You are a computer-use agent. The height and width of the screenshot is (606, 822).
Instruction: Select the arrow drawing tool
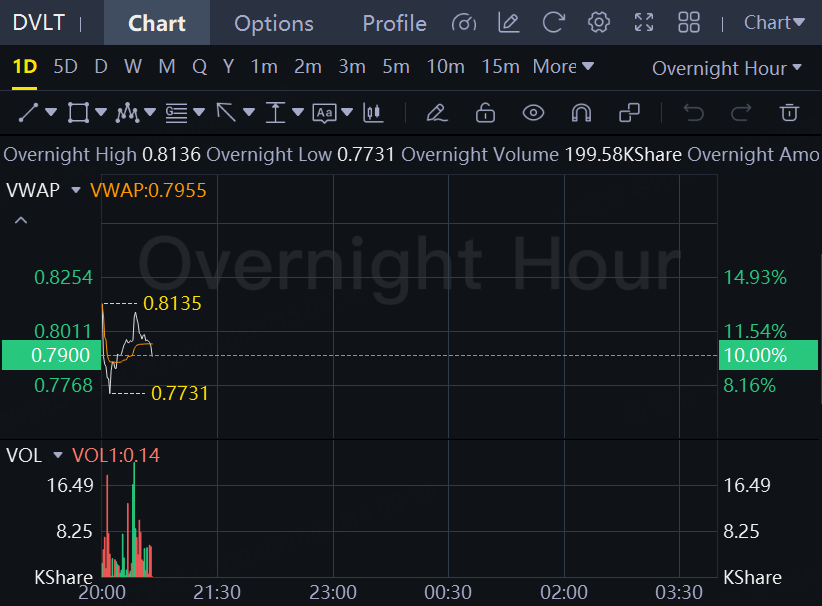point(226,113)
